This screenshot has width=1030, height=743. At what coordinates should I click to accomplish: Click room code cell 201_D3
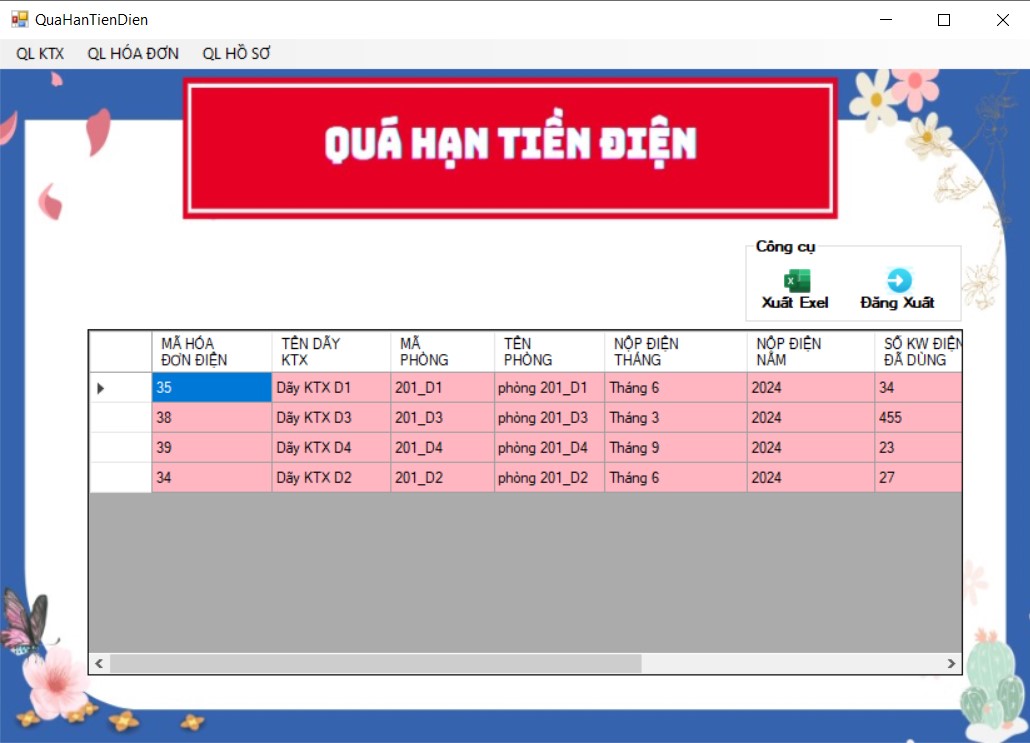442,417
